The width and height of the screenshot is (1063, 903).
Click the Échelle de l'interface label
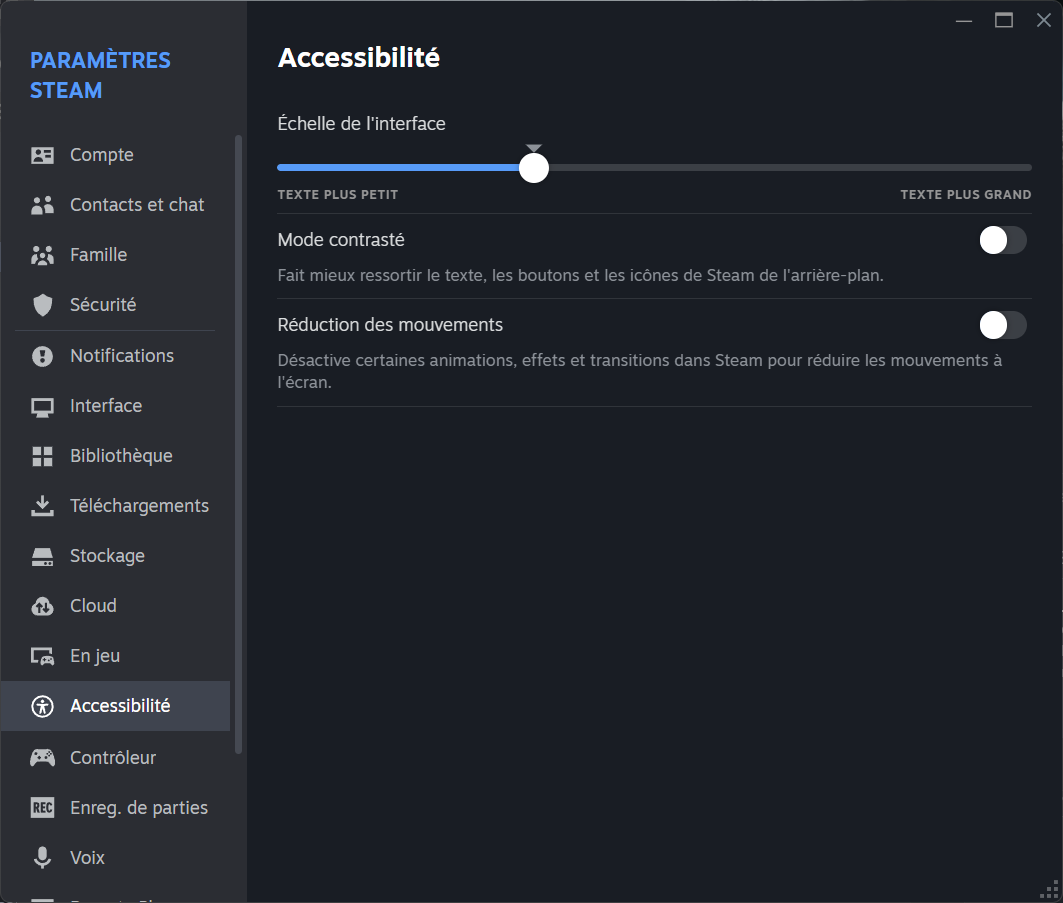click(361, 124)
